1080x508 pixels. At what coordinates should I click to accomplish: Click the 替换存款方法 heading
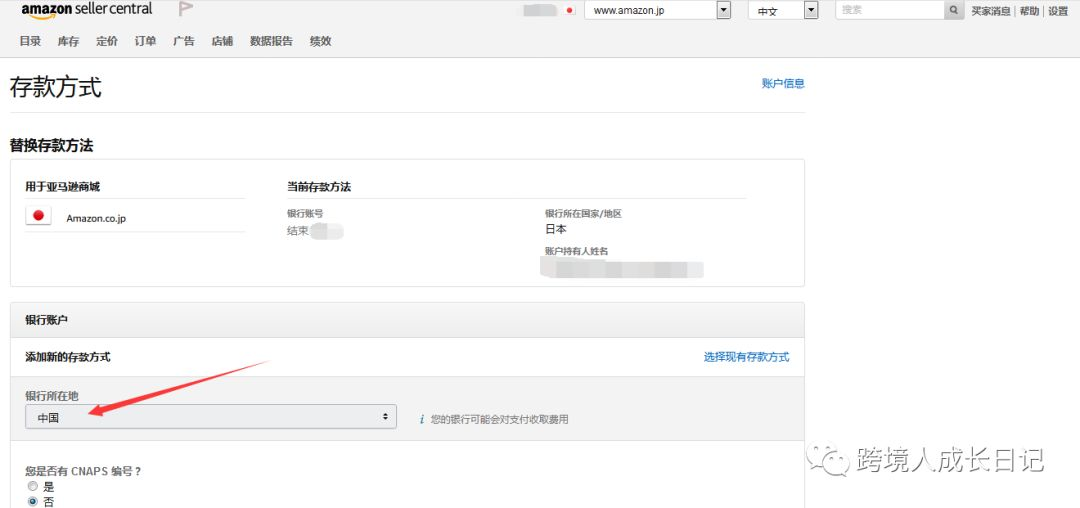tap(52, 145)
